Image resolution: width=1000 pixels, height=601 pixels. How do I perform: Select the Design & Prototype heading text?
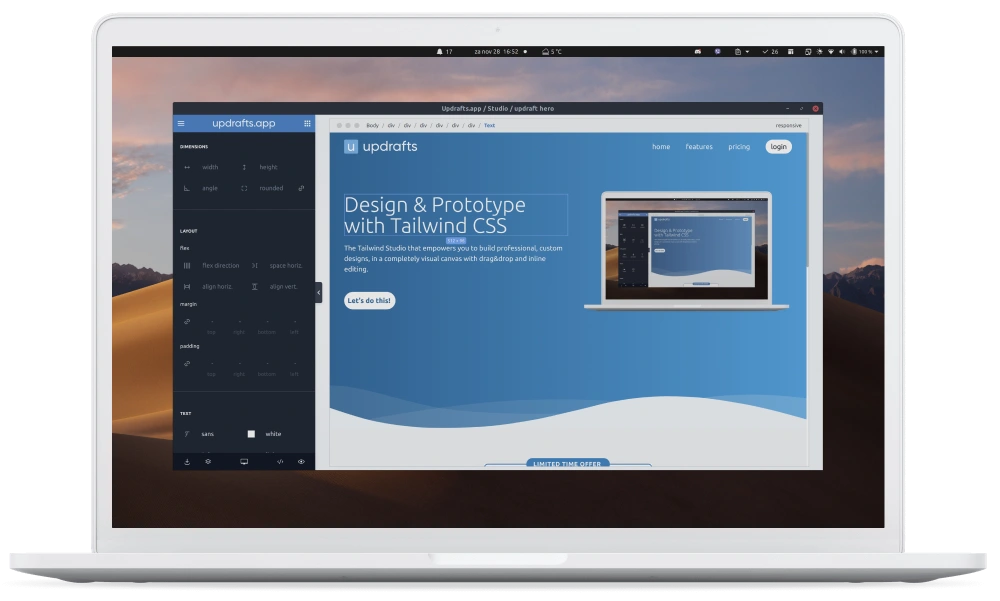(x=455, y=215)
